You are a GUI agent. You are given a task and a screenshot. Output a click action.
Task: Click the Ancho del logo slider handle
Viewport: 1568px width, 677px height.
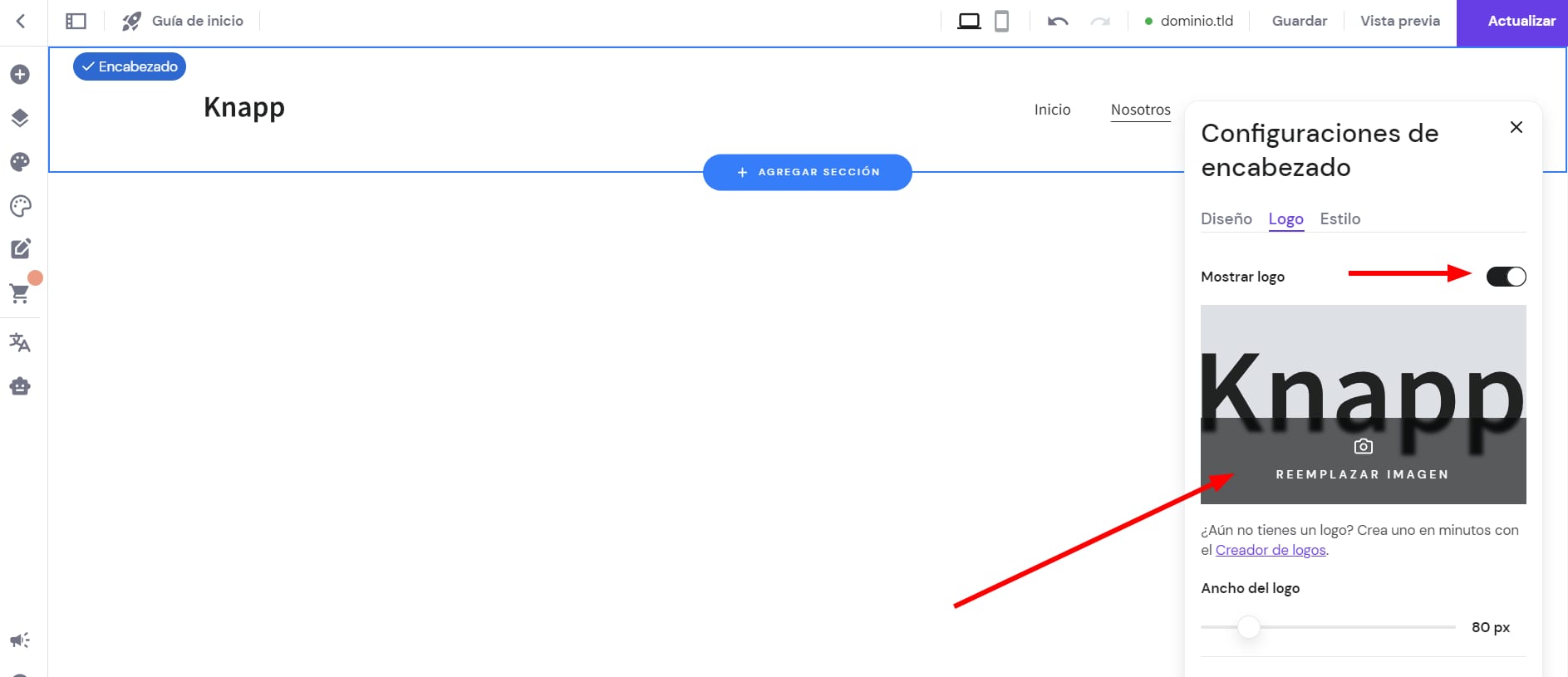pyautogui.click(x=1248, y=627)
